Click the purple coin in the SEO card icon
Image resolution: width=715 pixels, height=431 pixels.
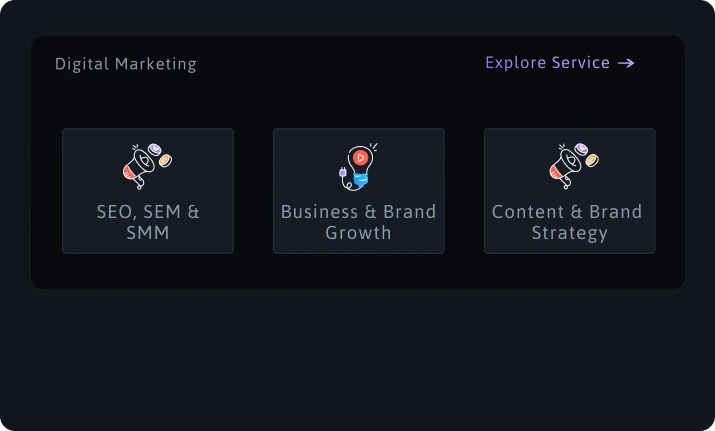(x=154, y=150)
